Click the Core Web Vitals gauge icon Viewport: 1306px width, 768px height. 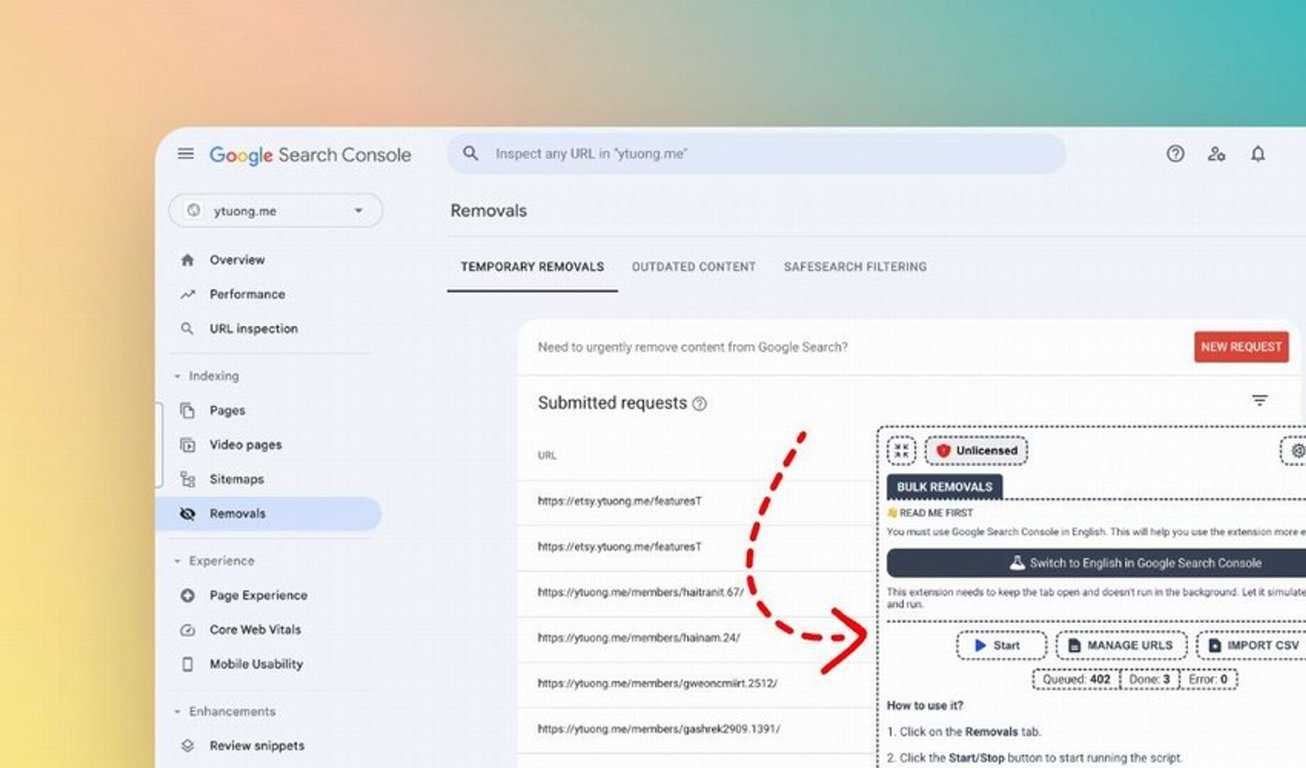[x=187, y=630]
